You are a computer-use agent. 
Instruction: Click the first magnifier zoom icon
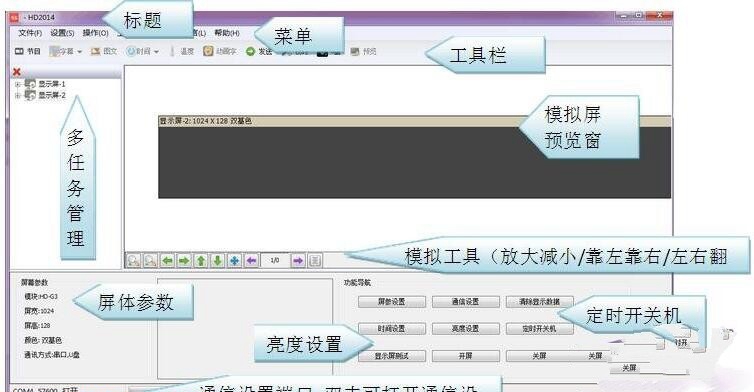[x=133, y=261]
